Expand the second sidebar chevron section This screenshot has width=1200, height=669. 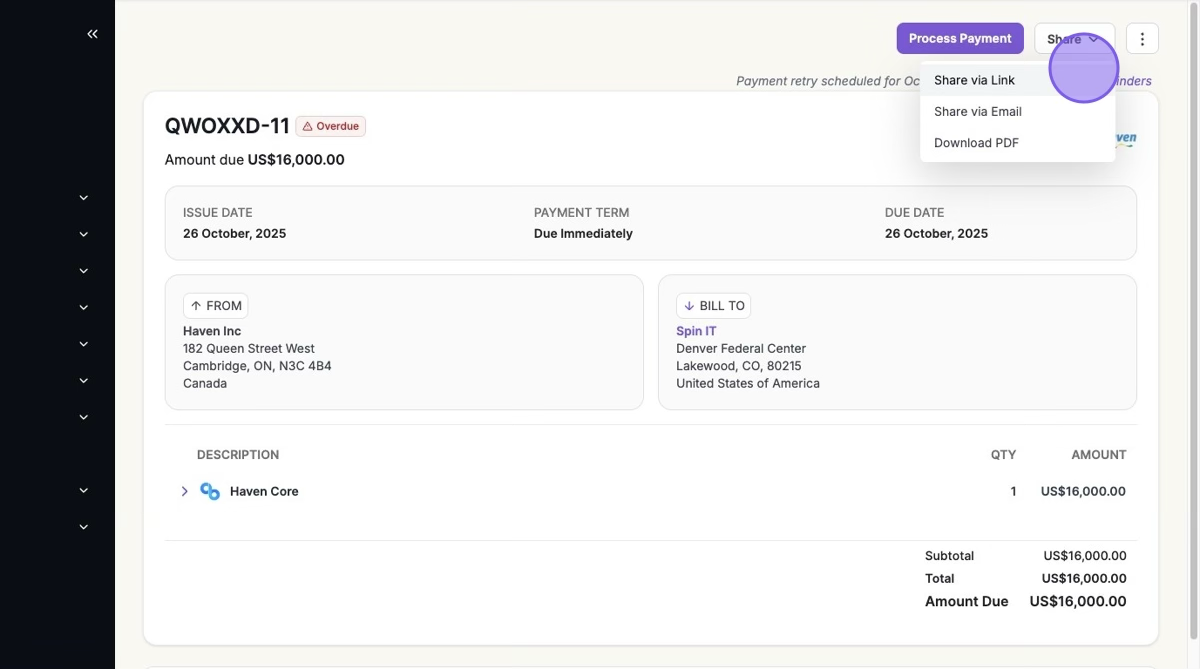(84, 234)
